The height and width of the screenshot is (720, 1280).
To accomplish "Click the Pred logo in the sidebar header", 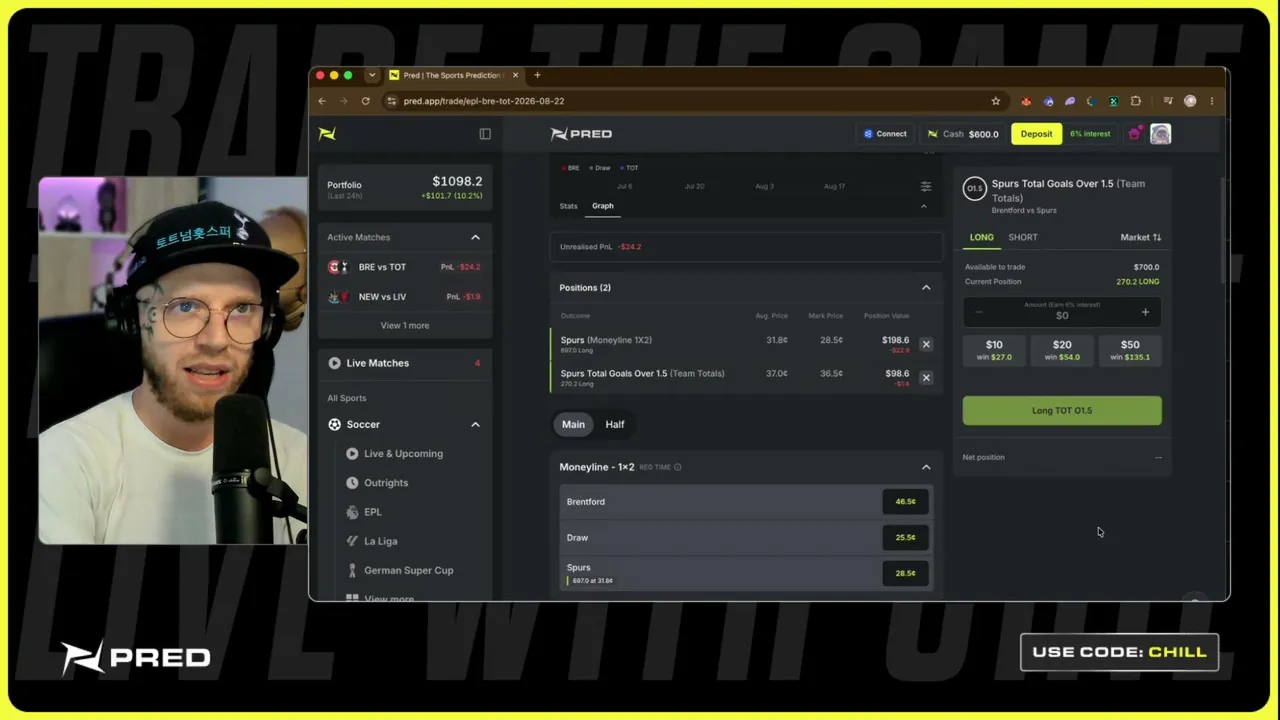I will 327,134.
